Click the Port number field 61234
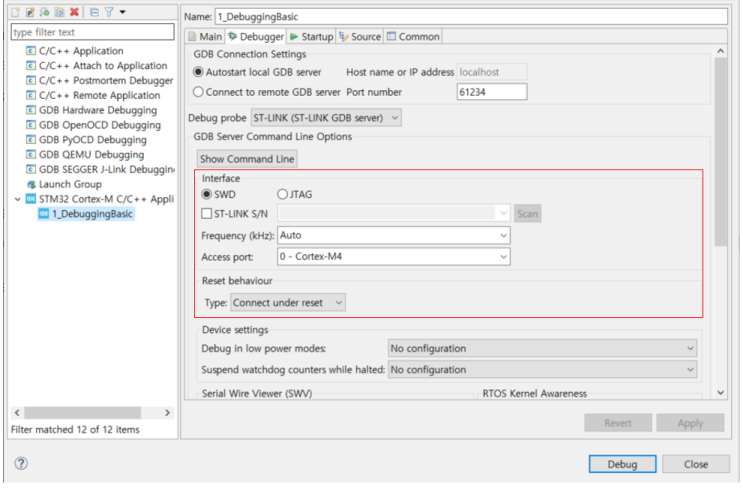 point(492,92)
